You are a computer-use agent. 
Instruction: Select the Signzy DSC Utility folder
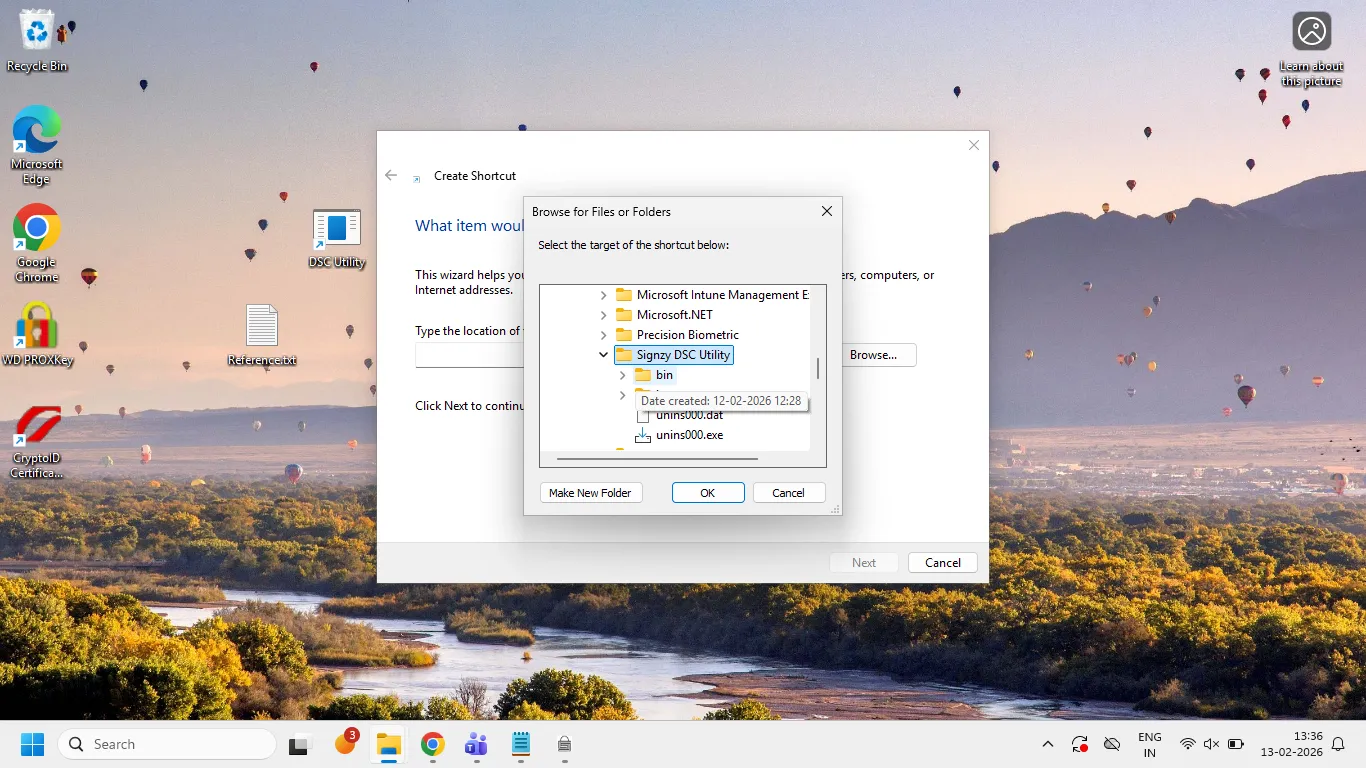click(x=674, y=355)
